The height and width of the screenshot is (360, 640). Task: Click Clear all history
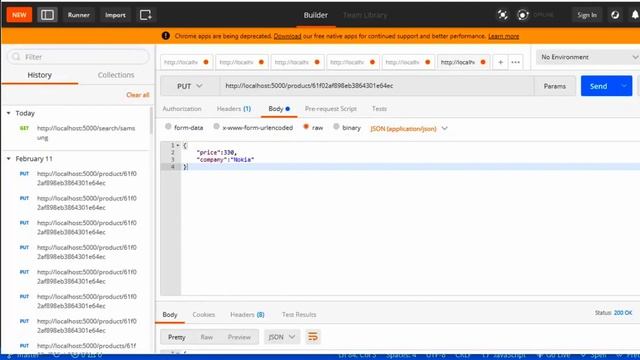[x=138, y=95]
